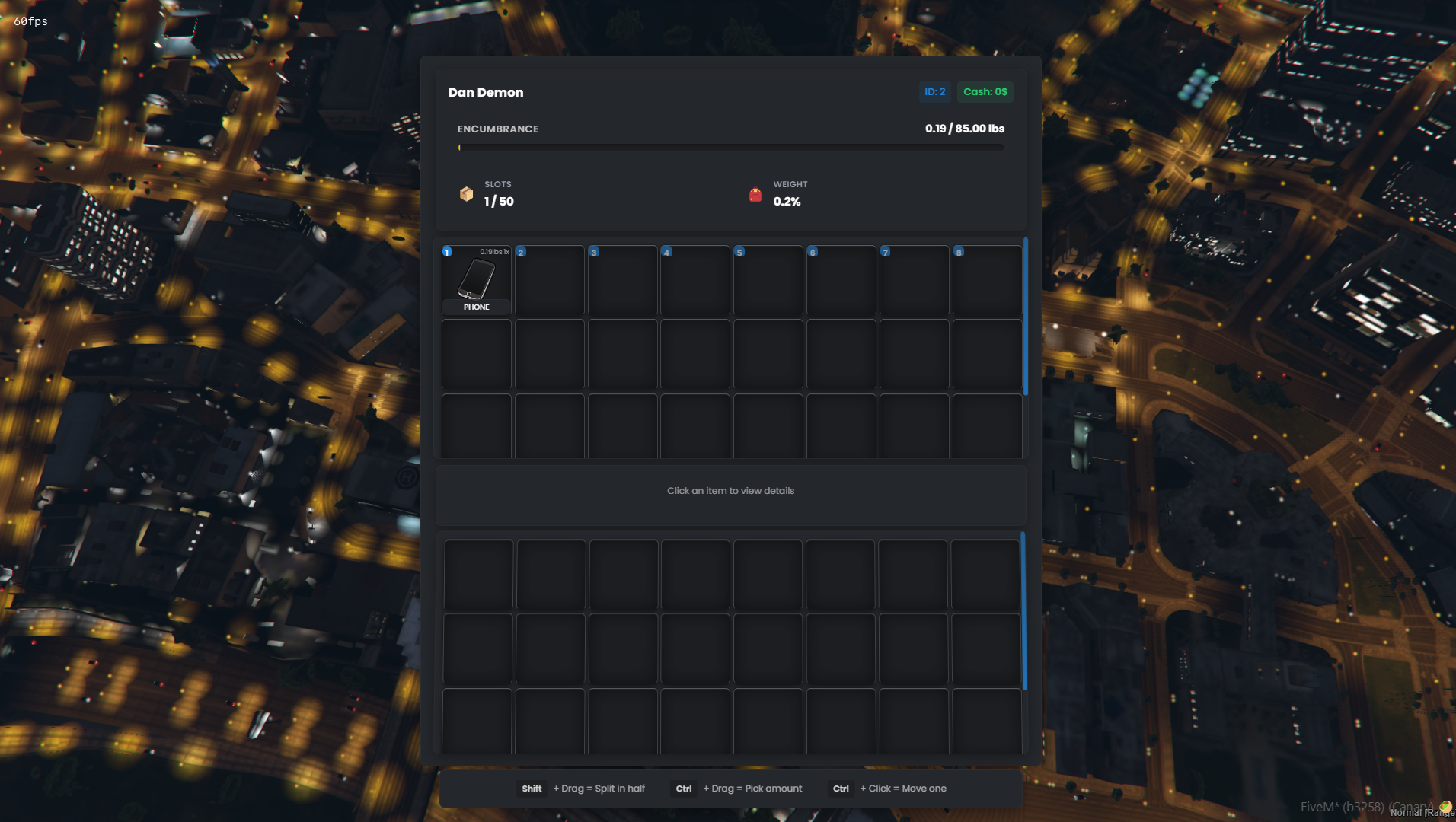Click the blue ID: 2 badge
This screenshot has height=822, width=1456.
(x=935, y=92)
